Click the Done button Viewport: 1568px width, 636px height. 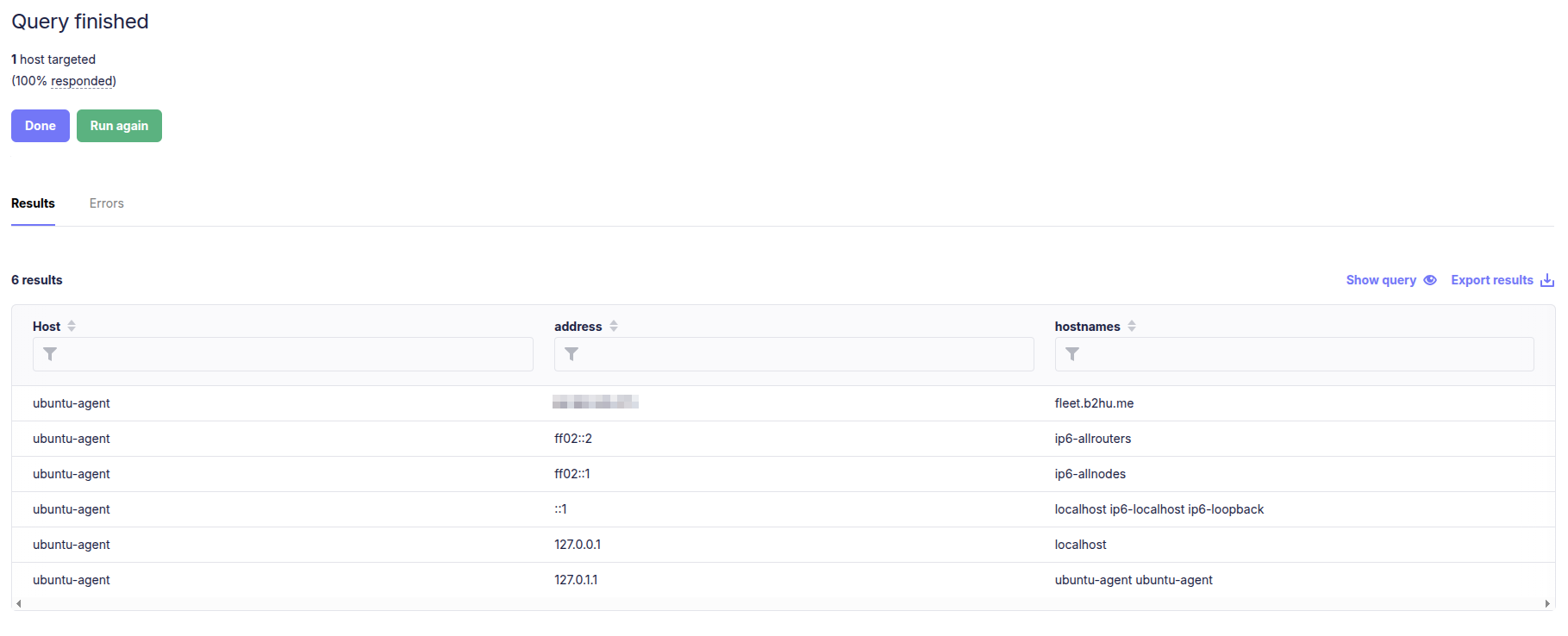40,126
